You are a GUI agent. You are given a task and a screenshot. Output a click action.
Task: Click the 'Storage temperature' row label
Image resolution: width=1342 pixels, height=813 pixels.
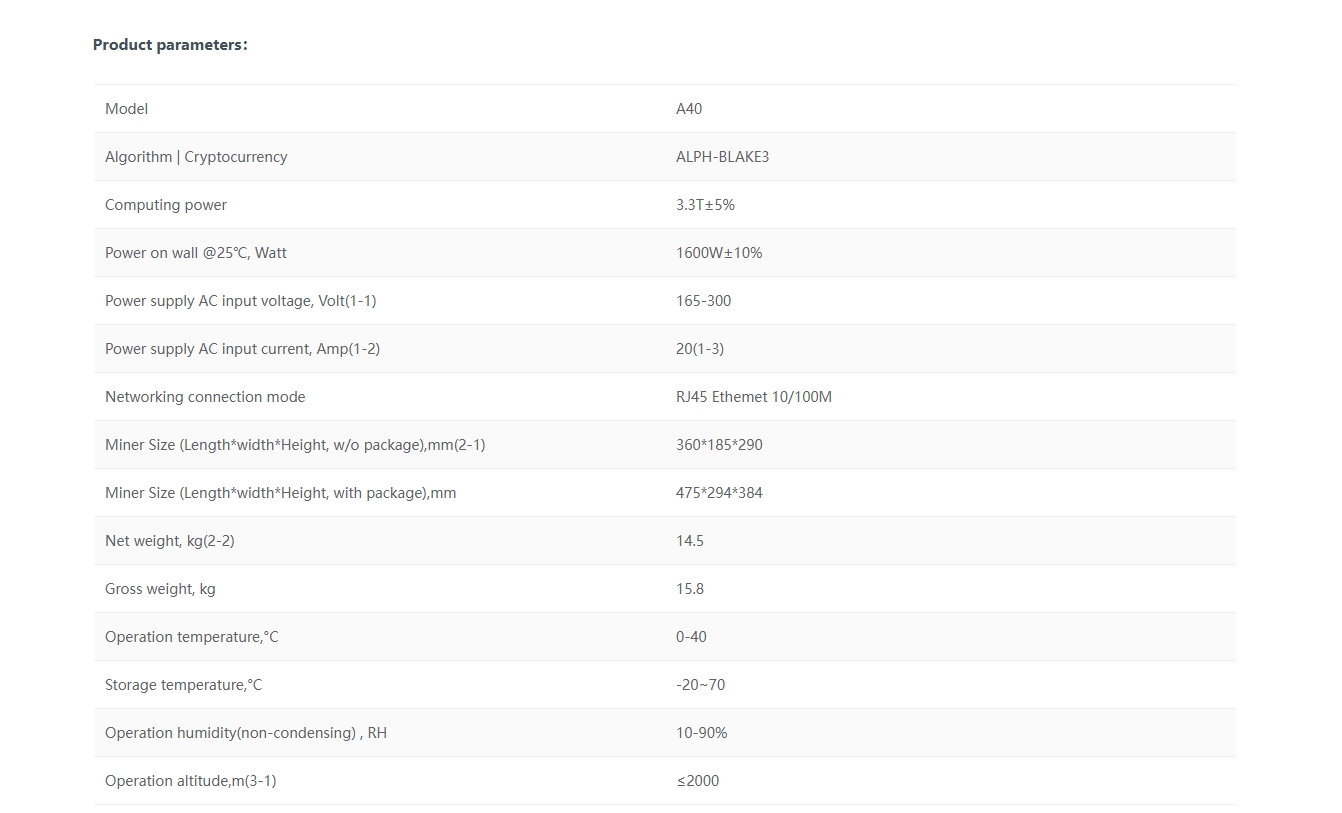[183, 685]
